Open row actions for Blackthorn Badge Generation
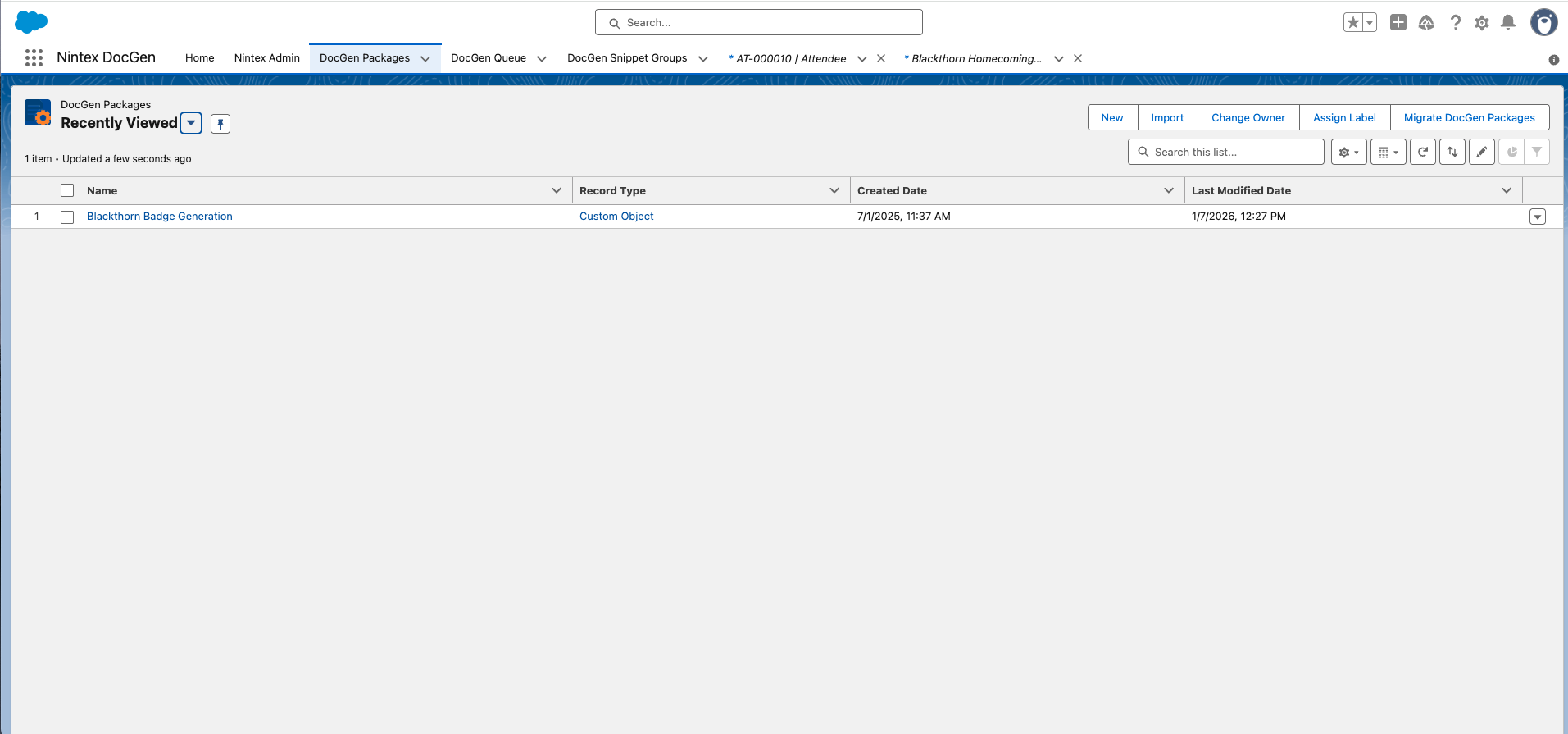1568x734 pixels. point(1537,217)
